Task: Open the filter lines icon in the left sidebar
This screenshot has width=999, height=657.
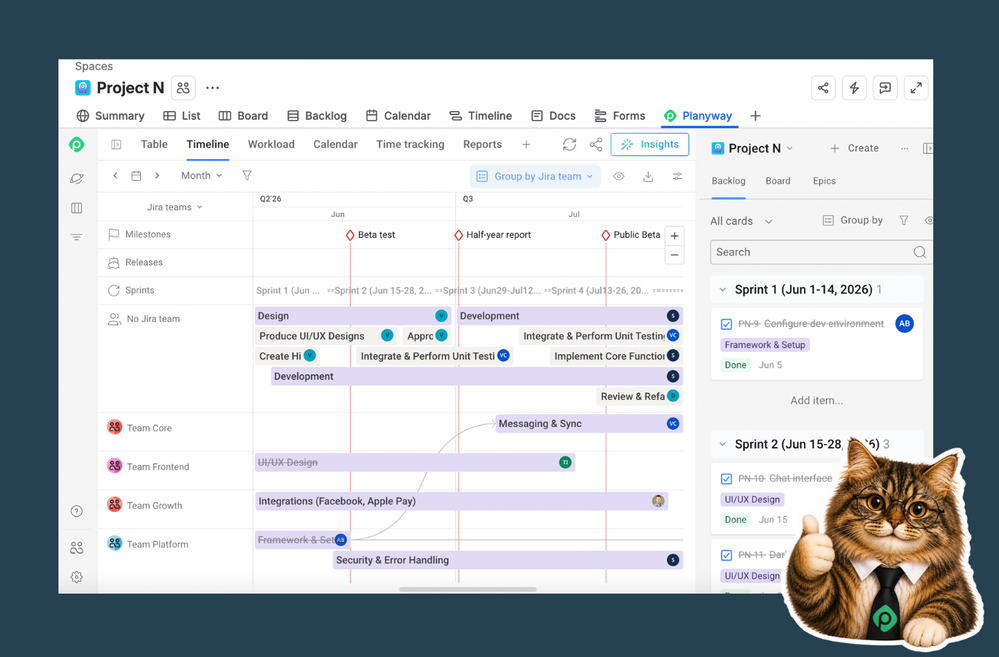Action: (x=76, y=237)
